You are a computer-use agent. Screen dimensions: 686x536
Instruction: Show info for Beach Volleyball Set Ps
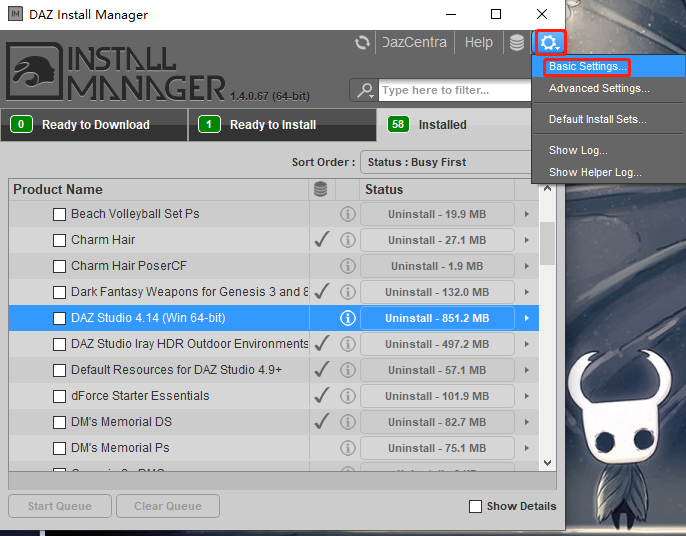tap(348, 214)
